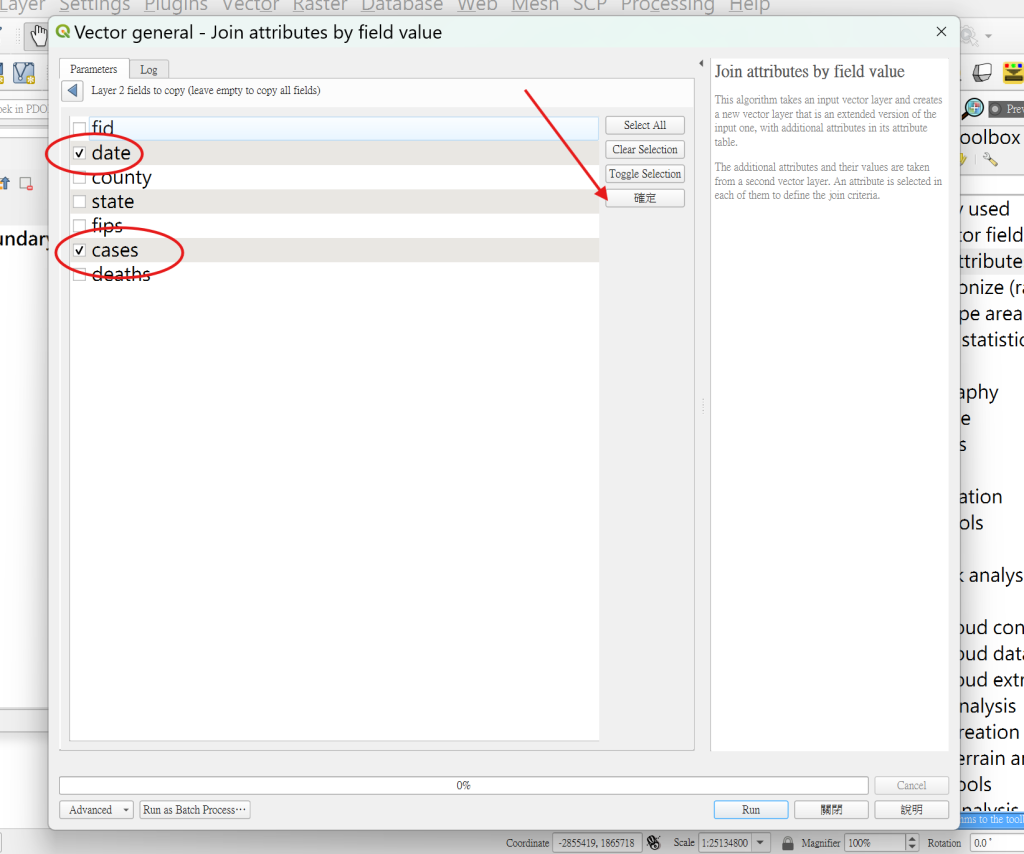Click the Scale value field
Viewport: 1024px width, 854px height.
tap(726, 843)
